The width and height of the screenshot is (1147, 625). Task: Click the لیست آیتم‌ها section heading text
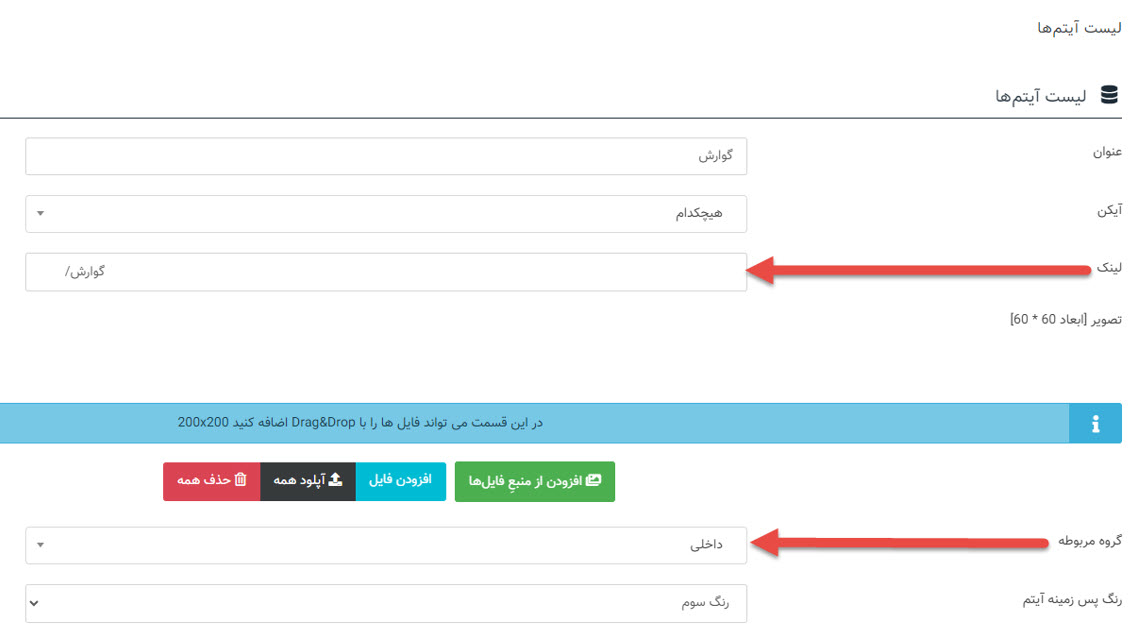(1040, 96)
